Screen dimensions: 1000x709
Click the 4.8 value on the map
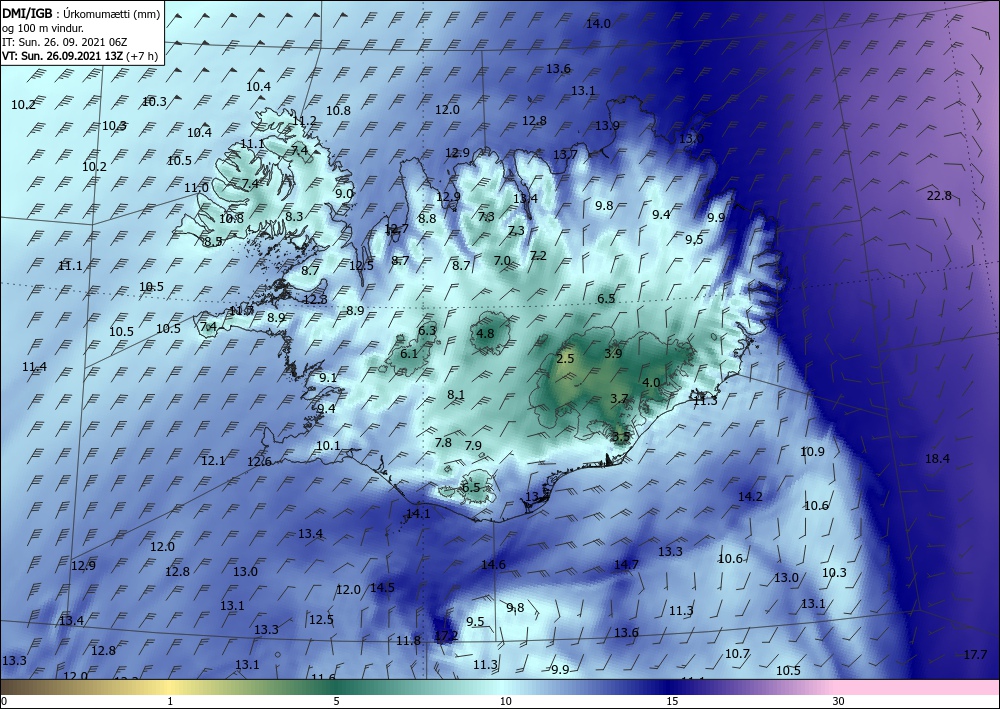(485, 333)
